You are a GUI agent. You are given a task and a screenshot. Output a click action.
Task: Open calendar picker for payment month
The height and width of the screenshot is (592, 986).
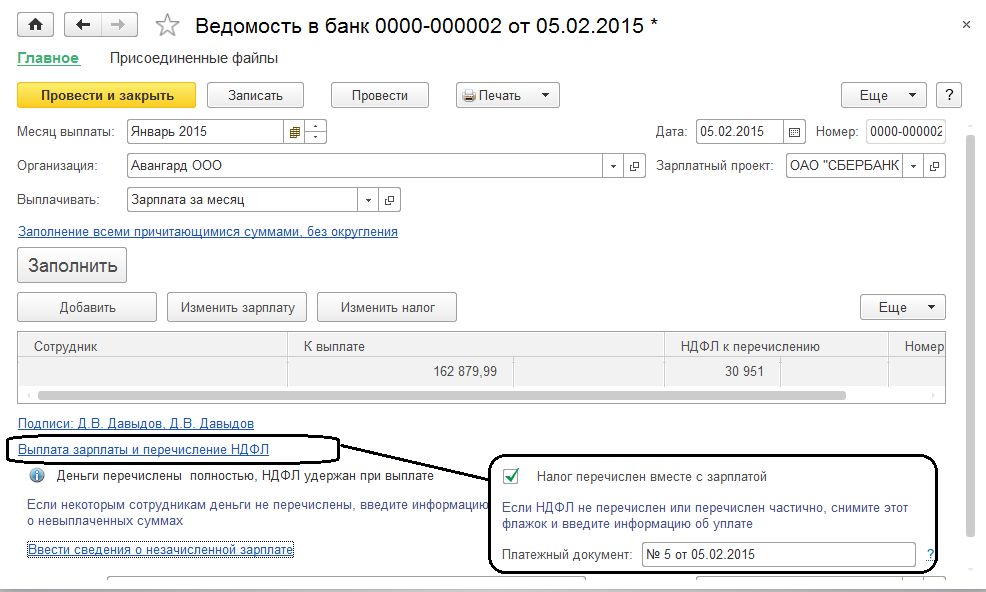click(294, 132)
